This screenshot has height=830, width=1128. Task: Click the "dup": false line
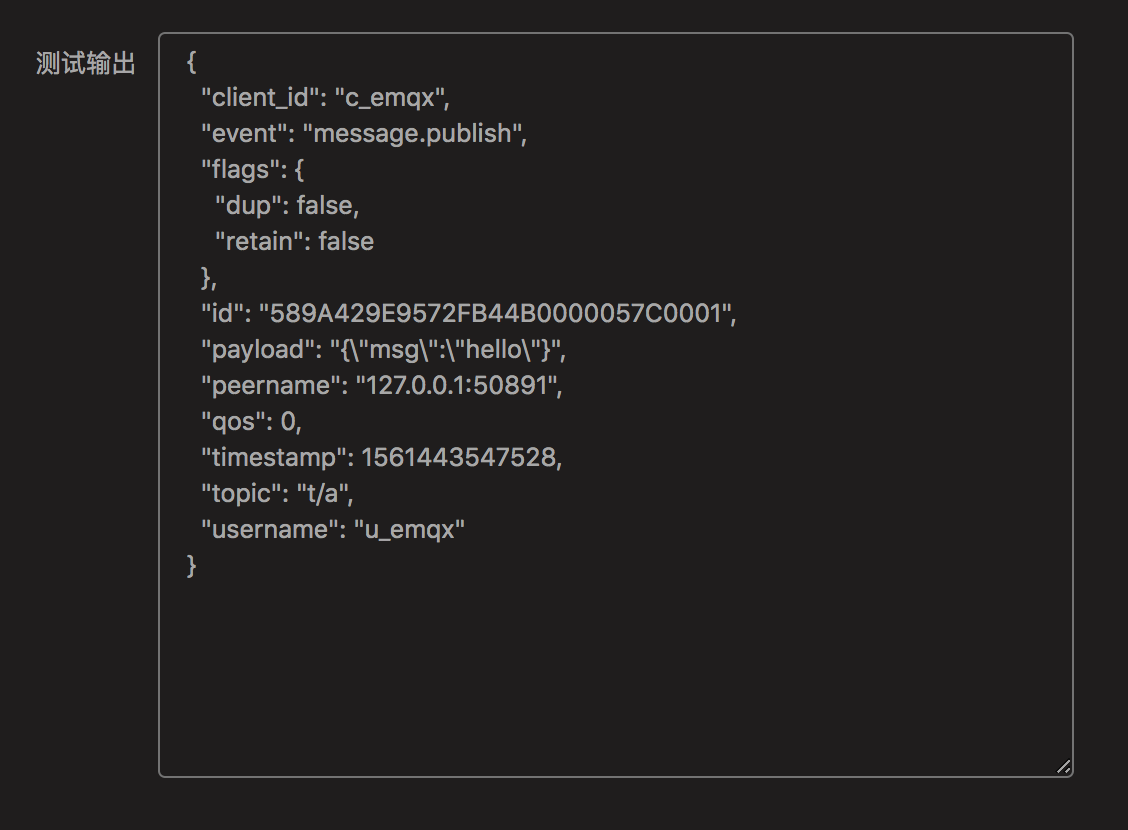coord(286,206)
